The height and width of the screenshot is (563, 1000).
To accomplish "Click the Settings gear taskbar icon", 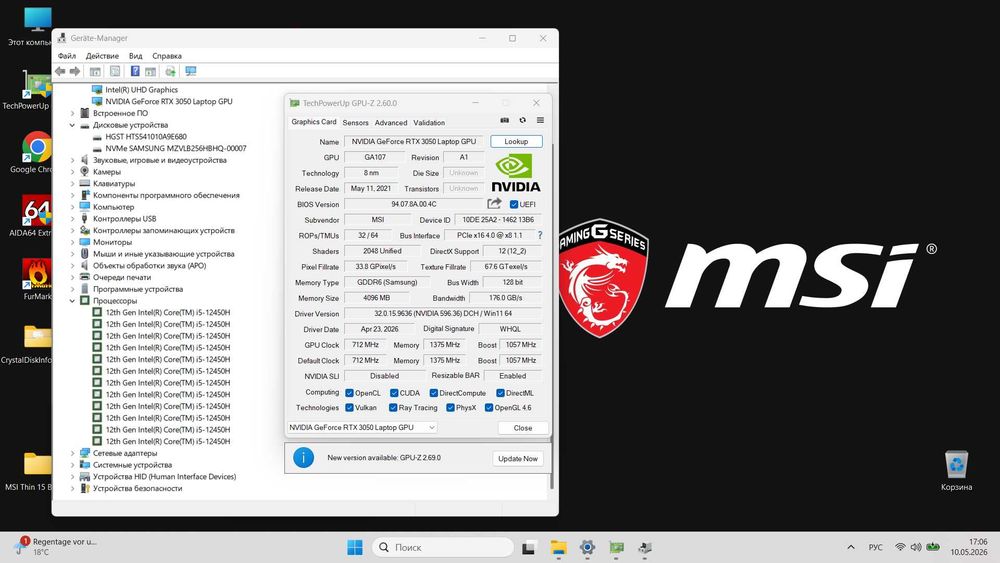I will [587, 547].
